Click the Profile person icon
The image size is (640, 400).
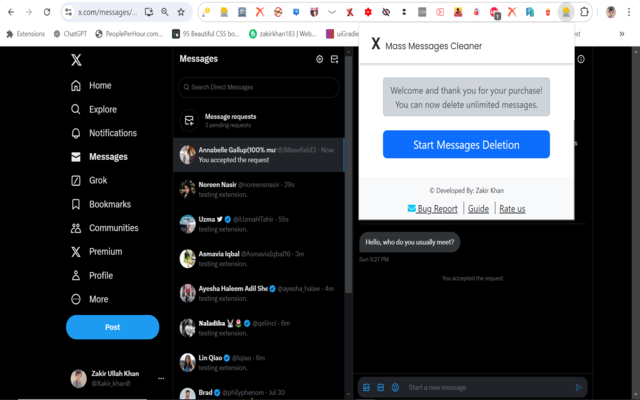(x=76, y=276)
